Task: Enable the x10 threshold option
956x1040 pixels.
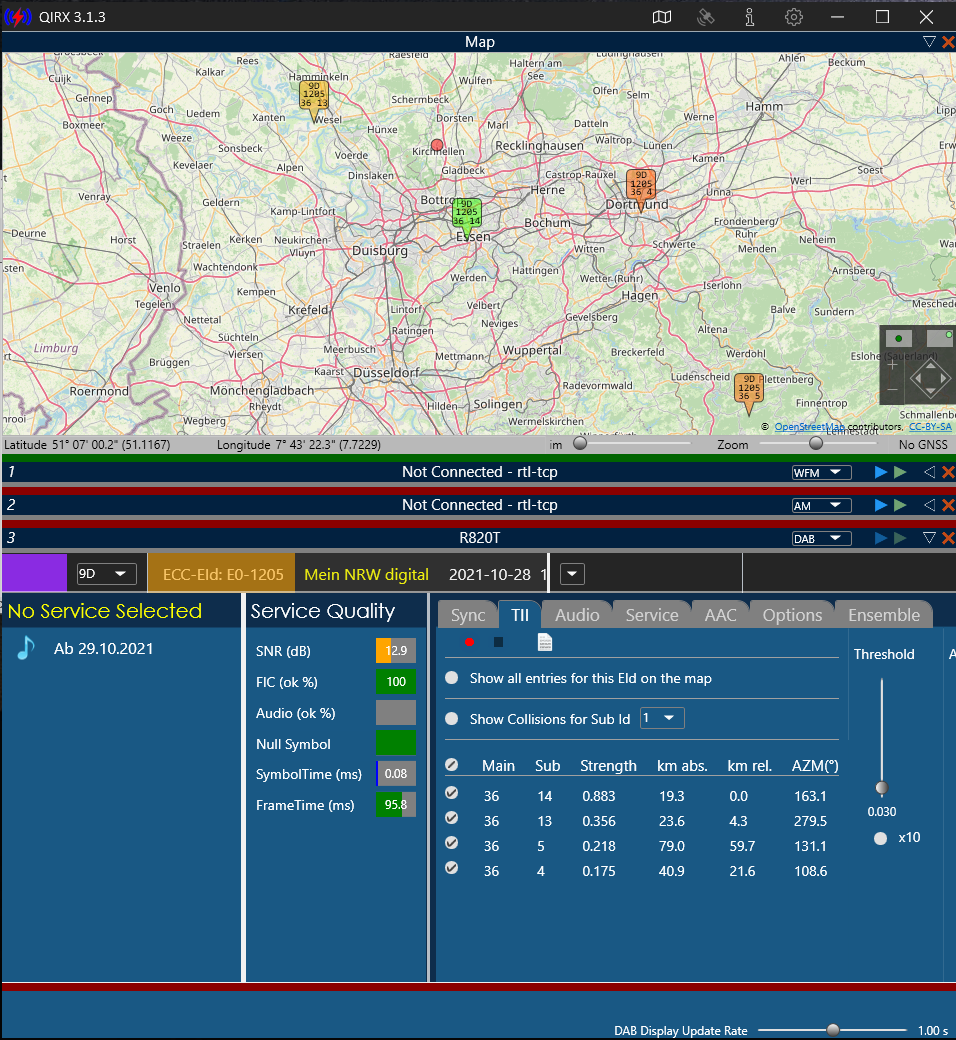Action: pyautogui.click(x=881, y=838)
